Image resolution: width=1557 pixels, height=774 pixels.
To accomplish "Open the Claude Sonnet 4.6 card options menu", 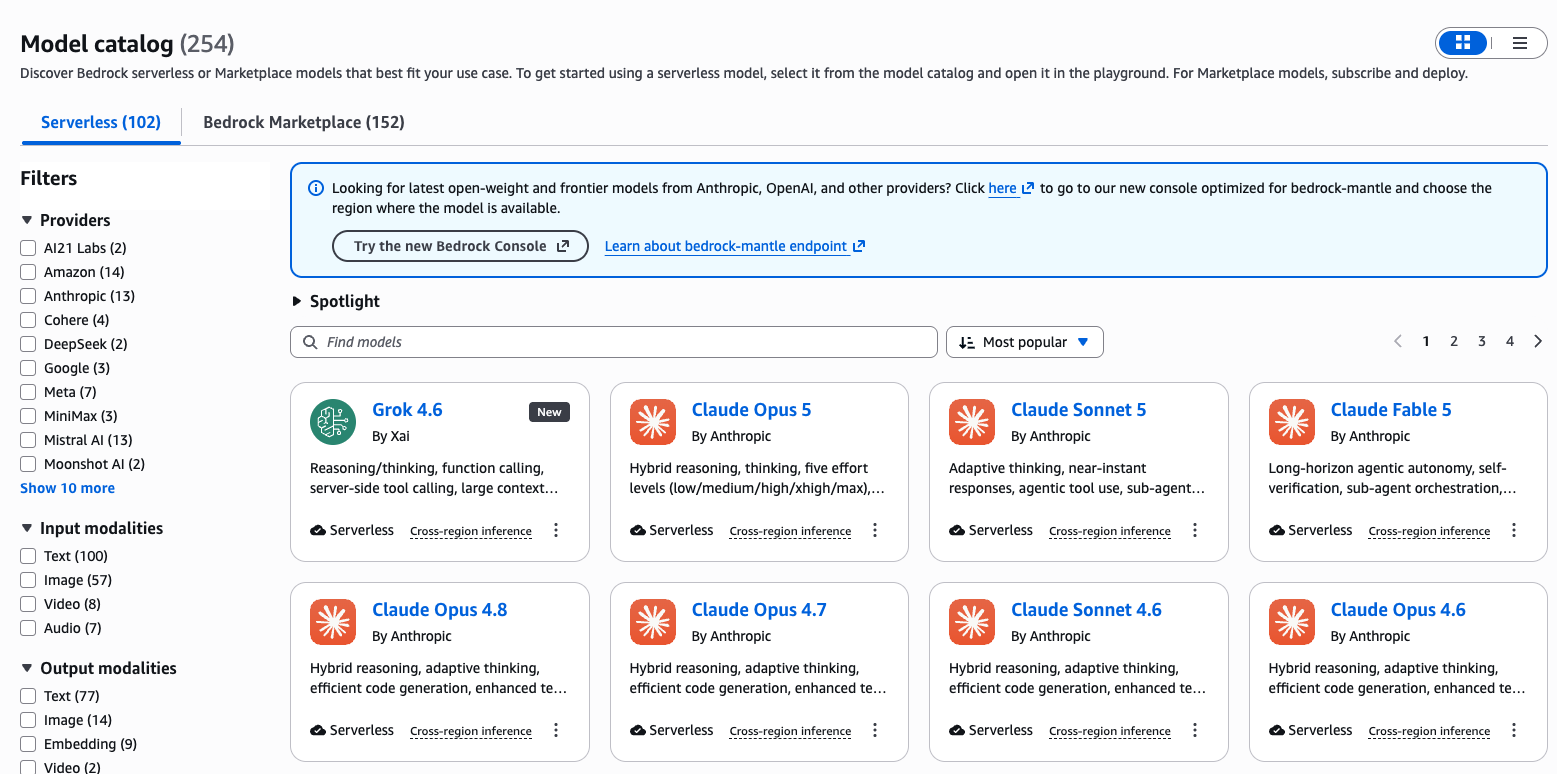I will [1195, 731].
